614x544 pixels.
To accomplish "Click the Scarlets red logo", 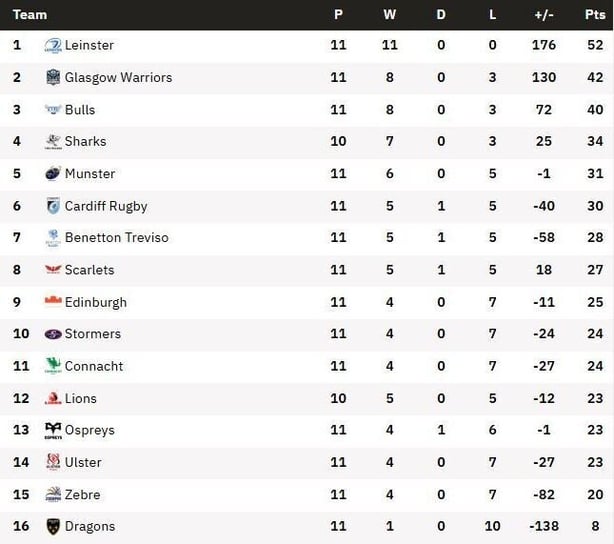I will (53, 269).
